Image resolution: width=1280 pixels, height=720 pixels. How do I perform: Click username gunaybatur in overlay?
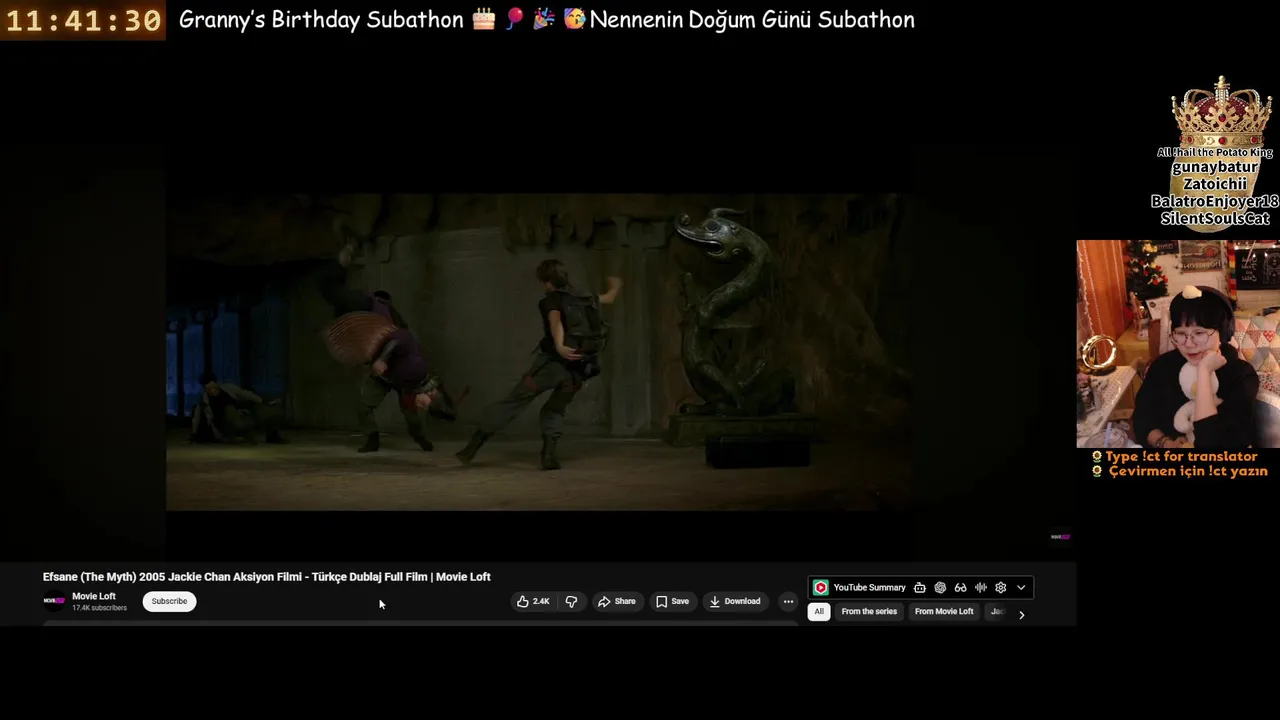pos(1215,169)
